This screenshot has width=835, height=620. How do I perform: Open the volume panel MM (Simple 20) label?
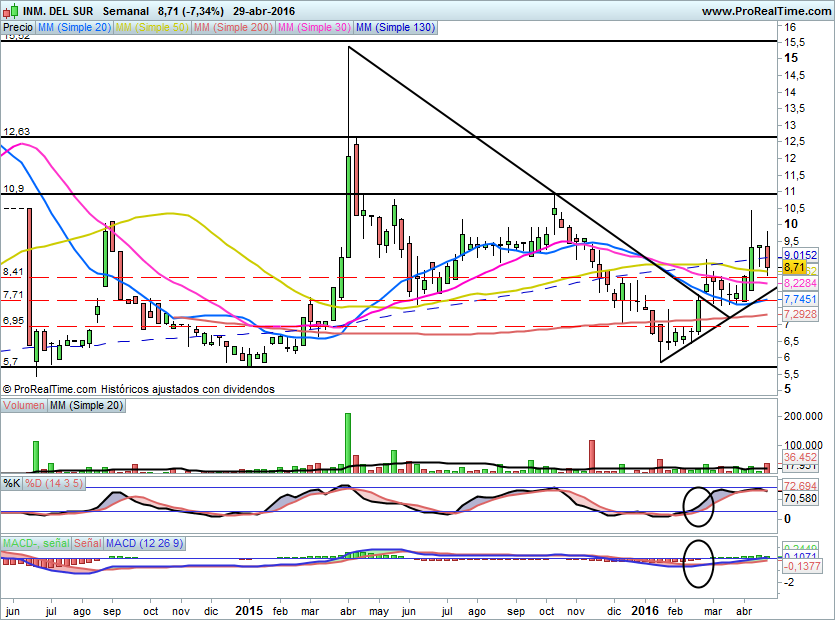86,405
